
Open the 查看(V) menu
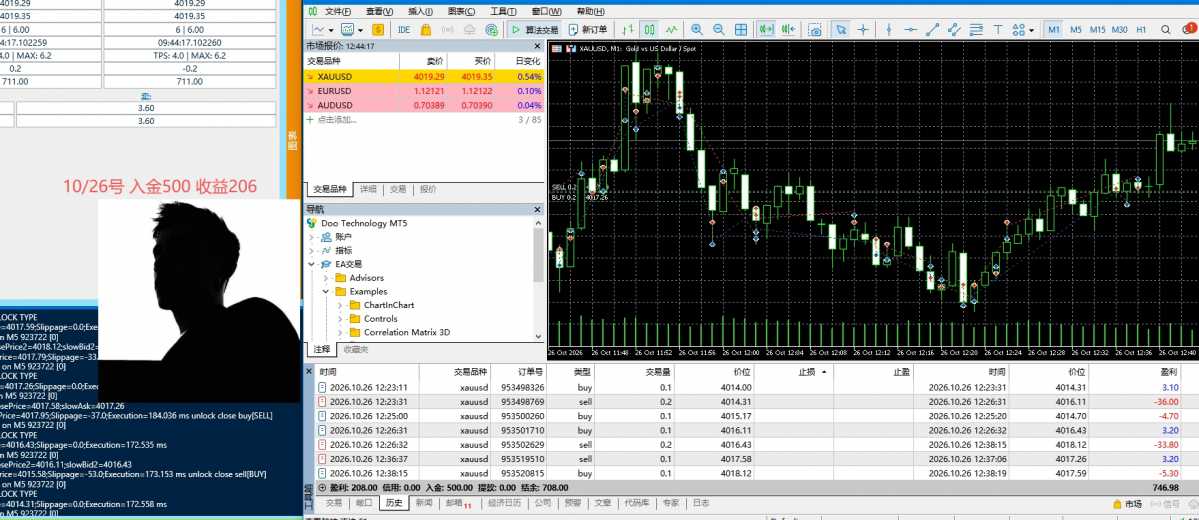tap(379, 11)
